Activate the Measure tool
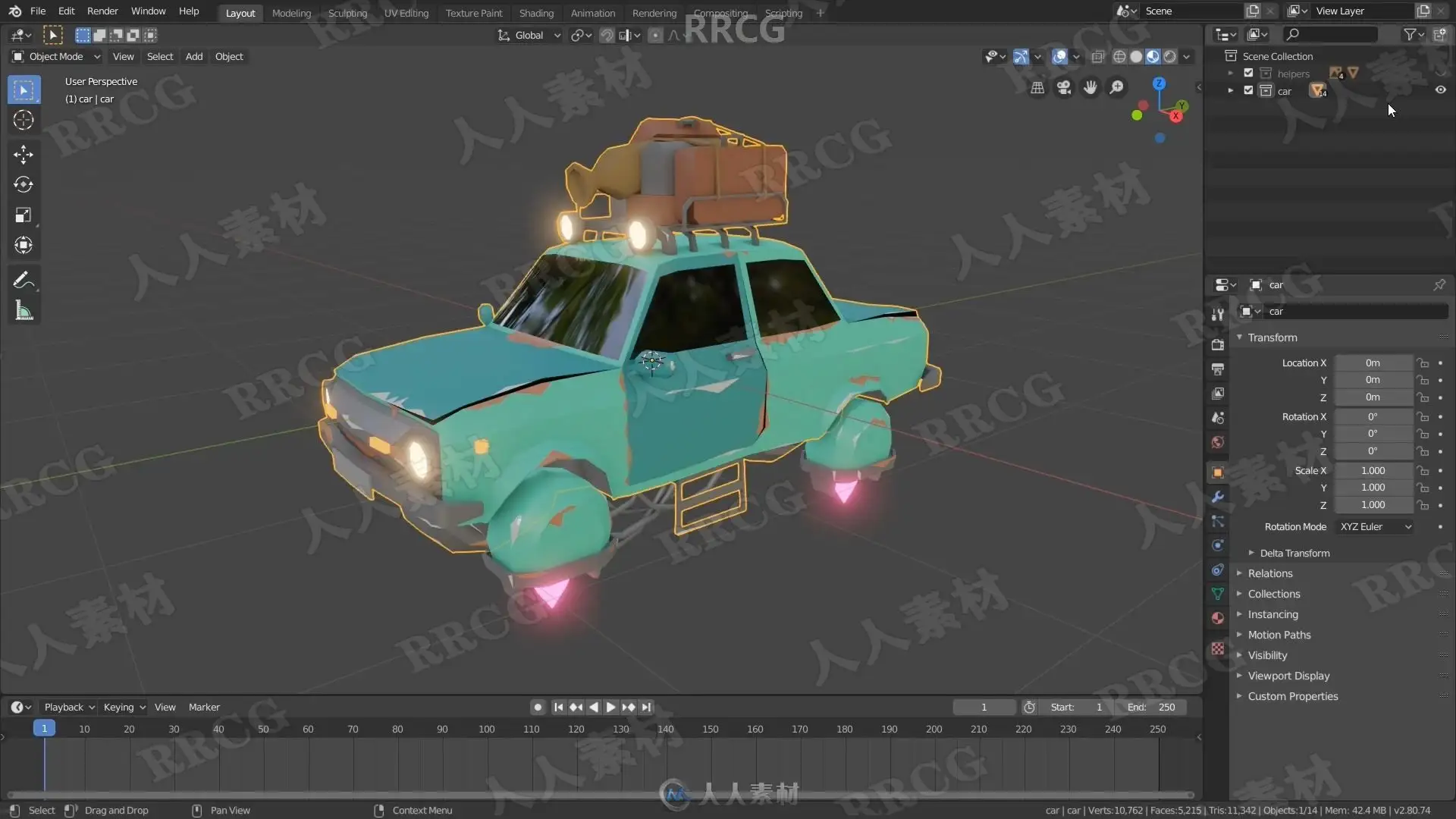 coord(23,311)
